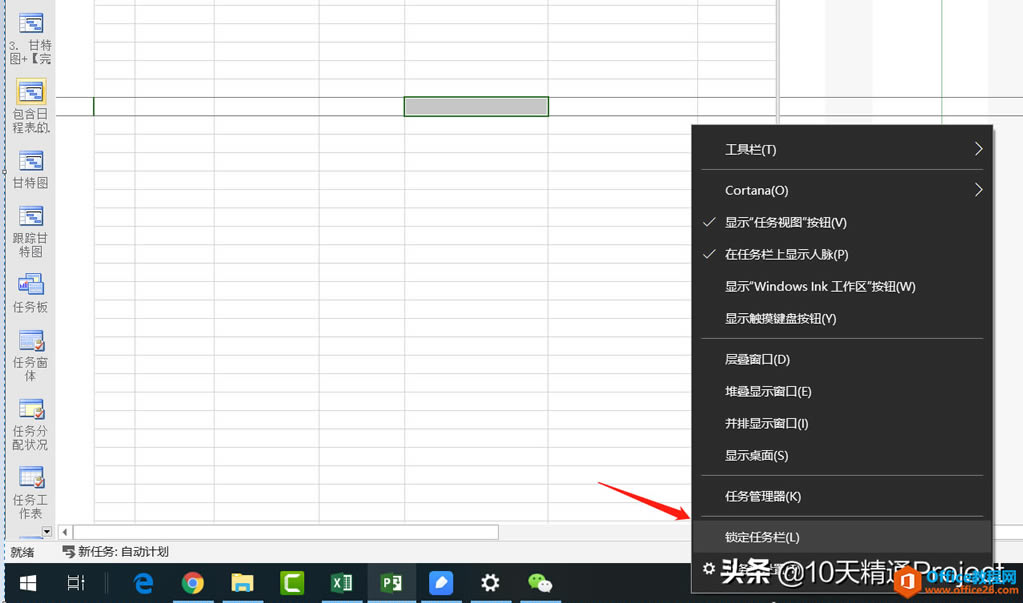This screenshot has height=603, width=1023.
Task: Click the horizontal scrollbar's left arrow
Action: point(64,532)
